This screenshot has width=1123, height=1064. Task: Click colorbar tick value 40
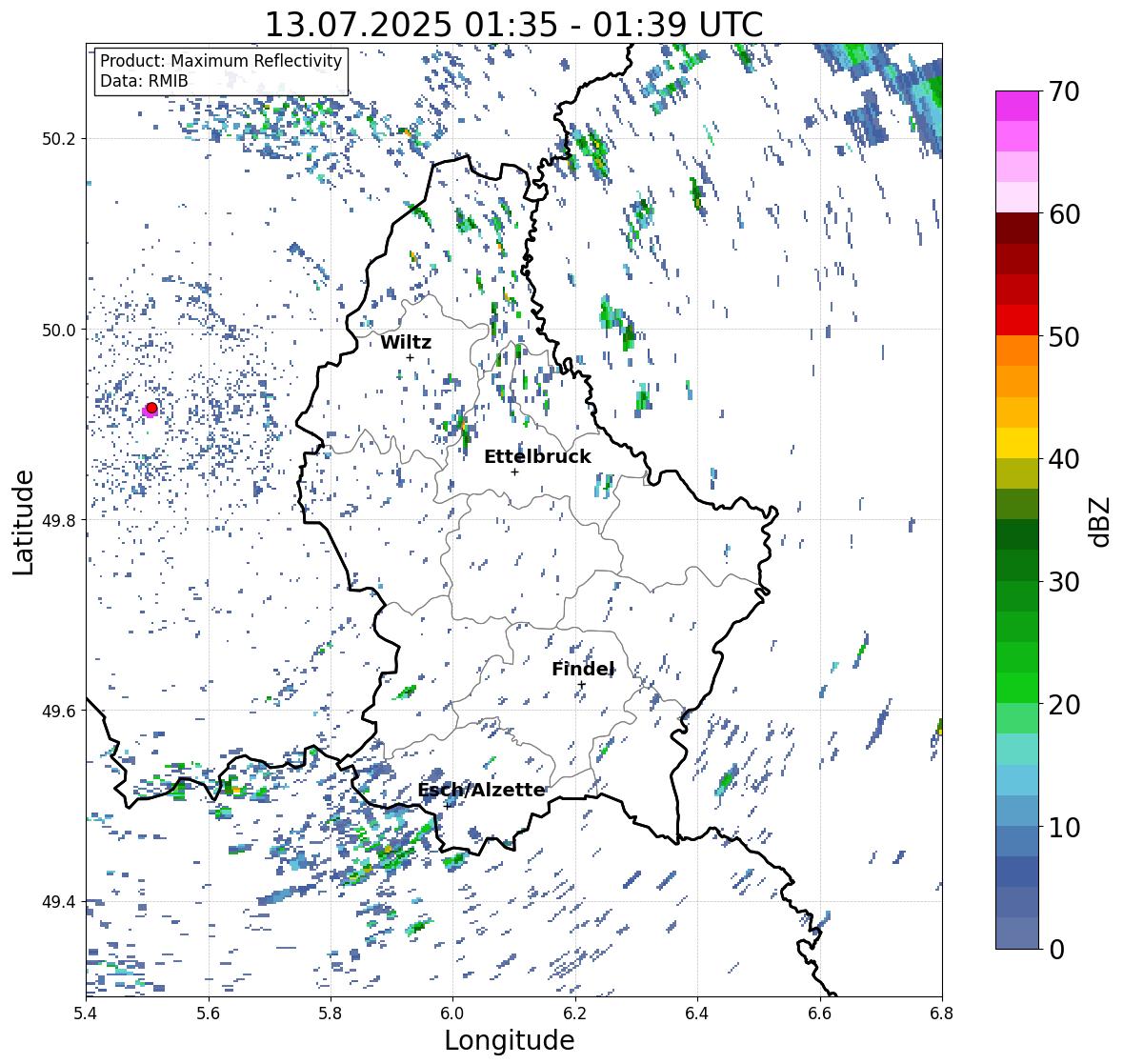click(1064, 459)
